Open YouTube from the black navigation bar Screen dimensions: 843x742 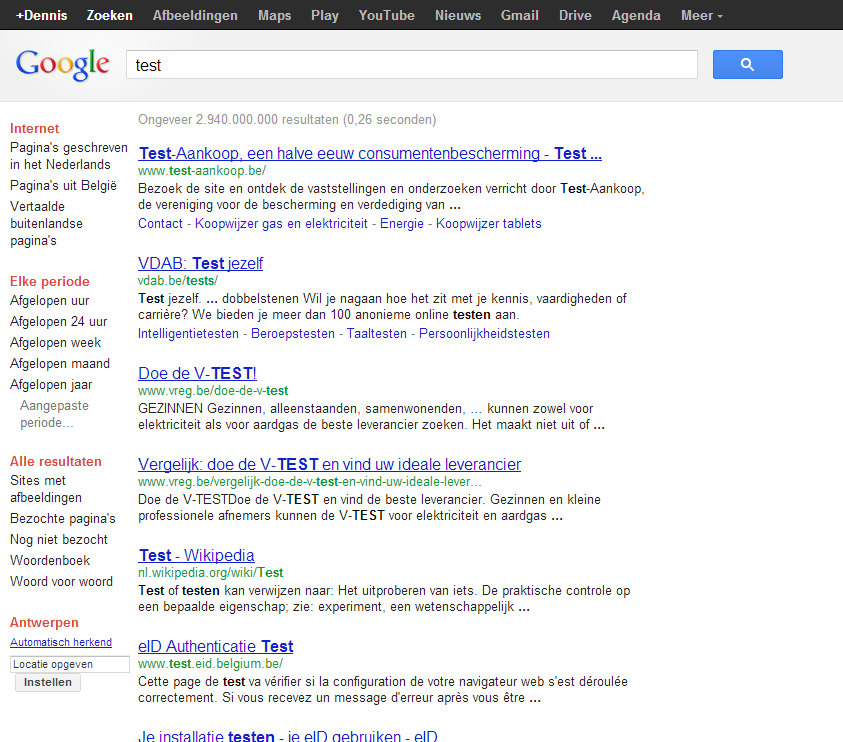point(385,15)
